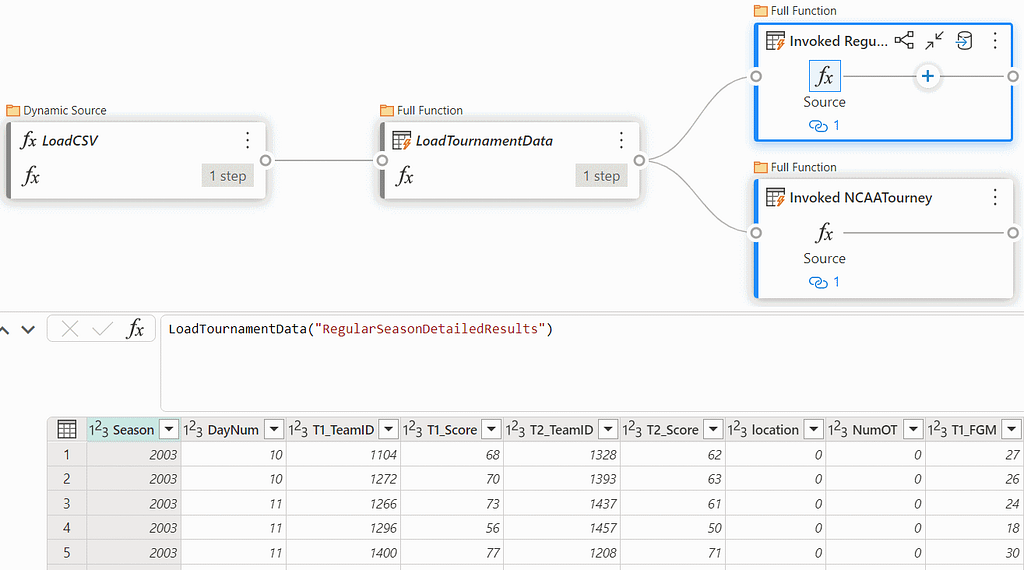Collapse formula bar with up chevron
The width and height of the screenshot is (1024, 570).
point(5,330)
